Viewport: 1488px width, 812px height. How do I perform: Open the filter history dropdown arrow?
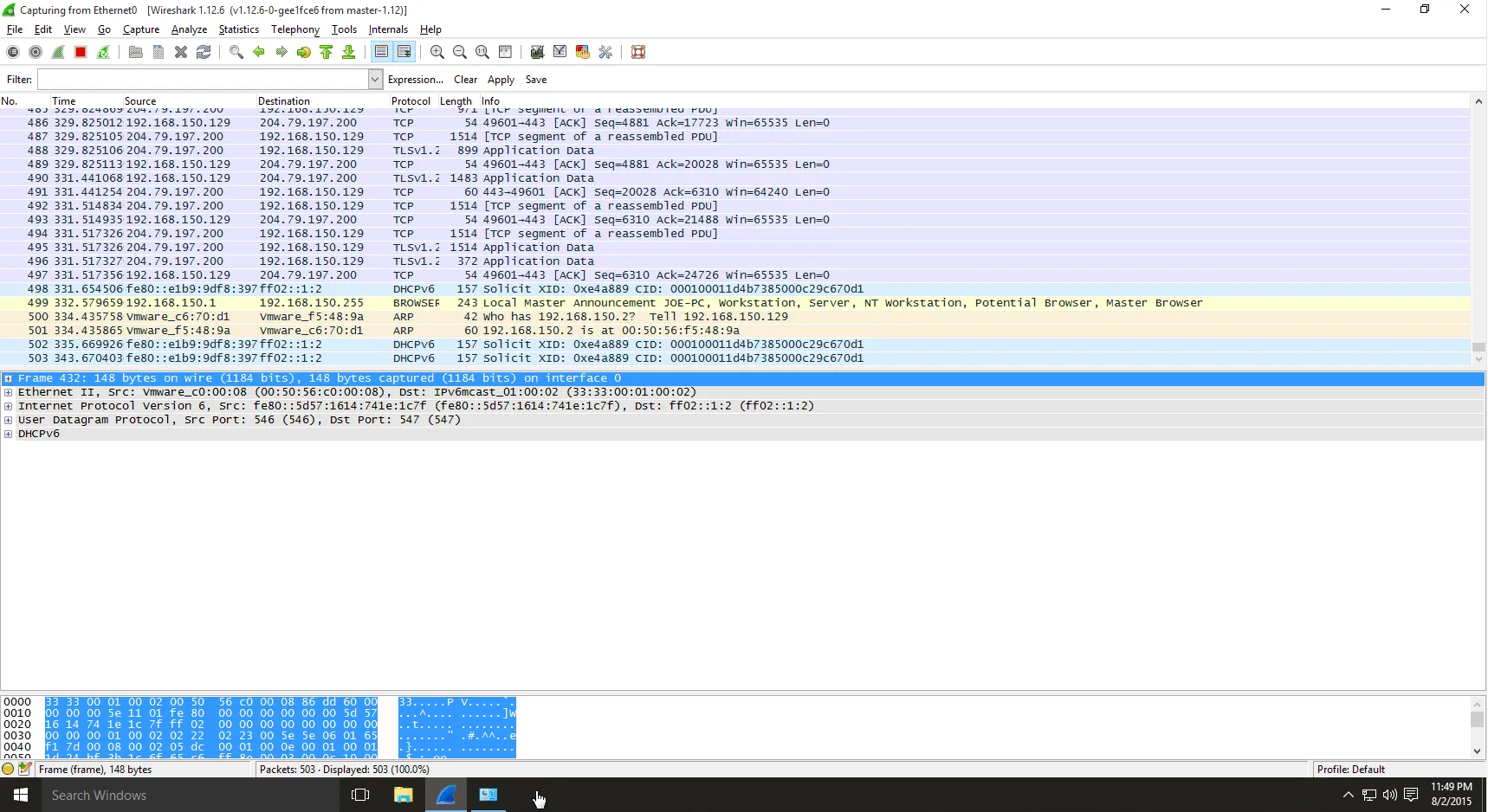(375, 80)
